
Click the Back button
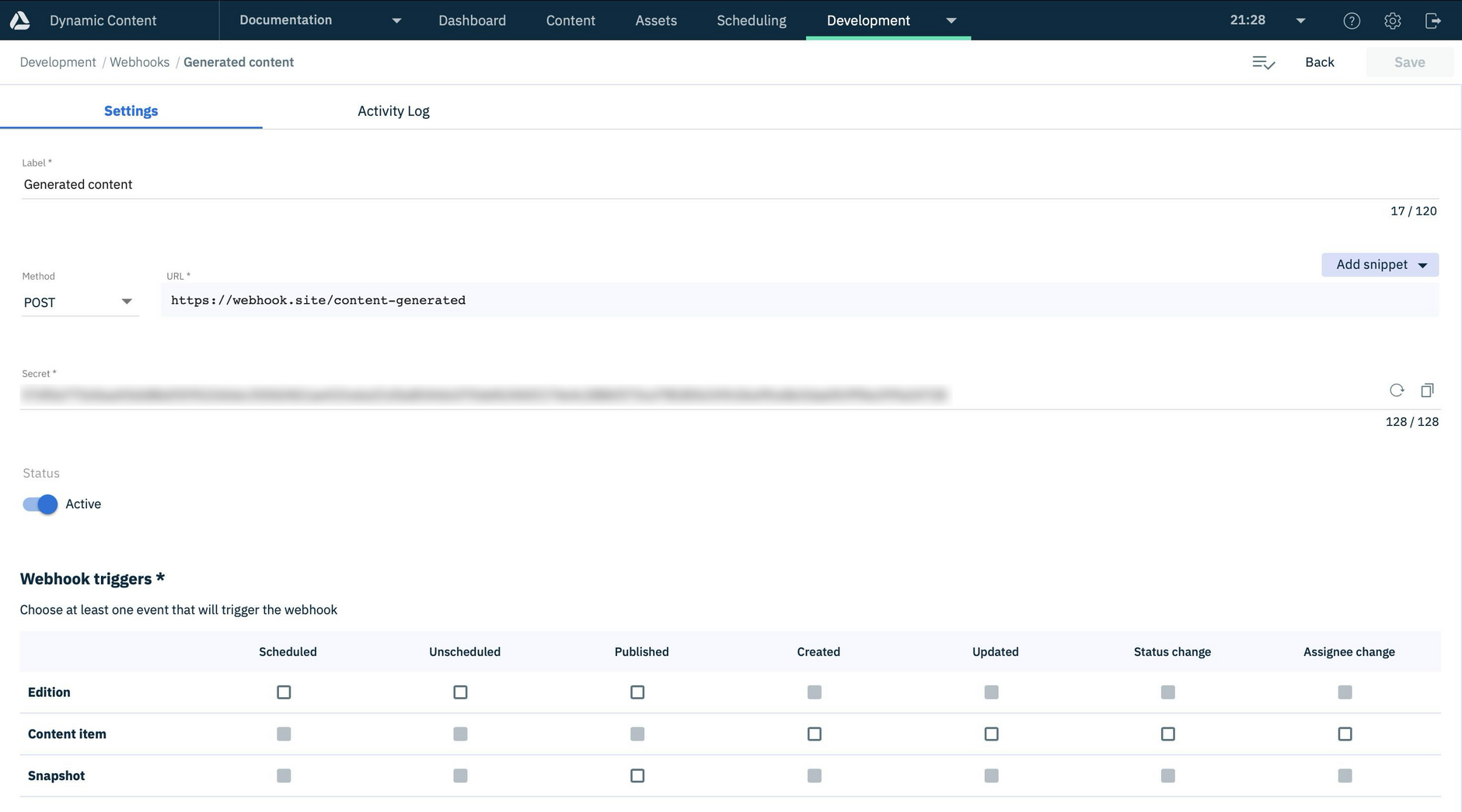[1319, 62]
